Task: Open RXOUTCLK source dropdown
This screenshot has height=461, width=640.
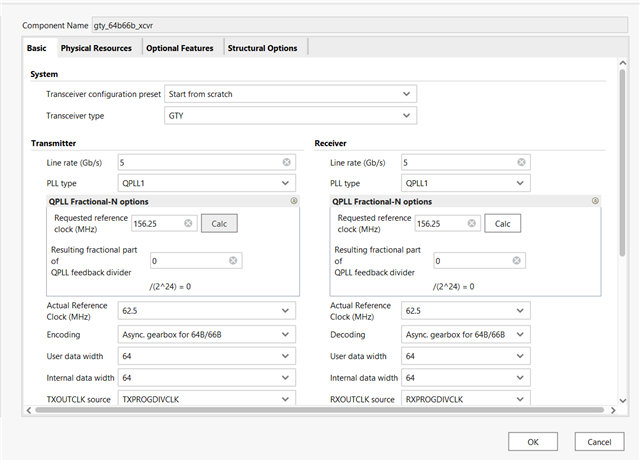Action: 466,398
